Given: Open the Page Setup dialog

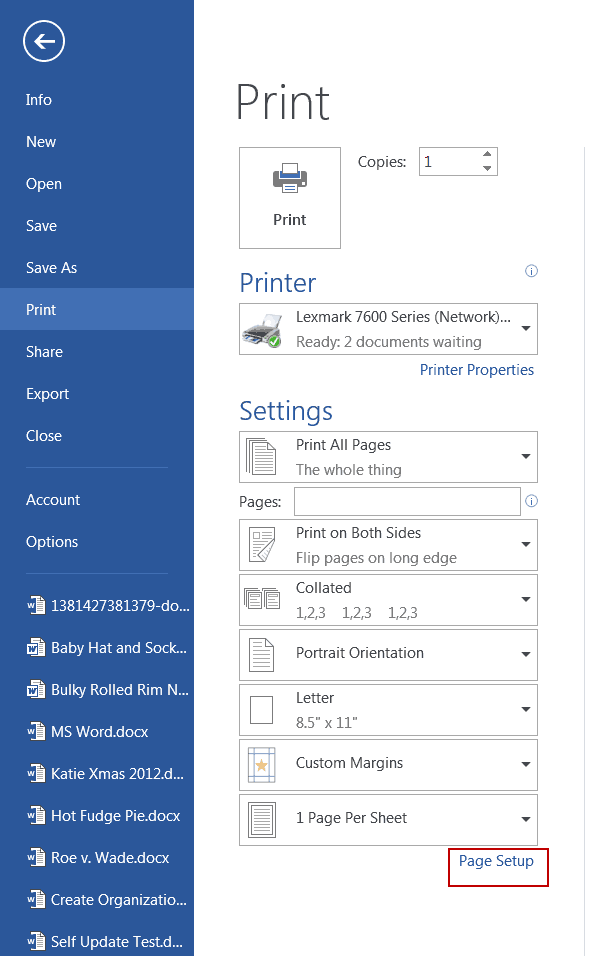Looking at the screenshot, I should pyautogui.click(x=496, y=861).
